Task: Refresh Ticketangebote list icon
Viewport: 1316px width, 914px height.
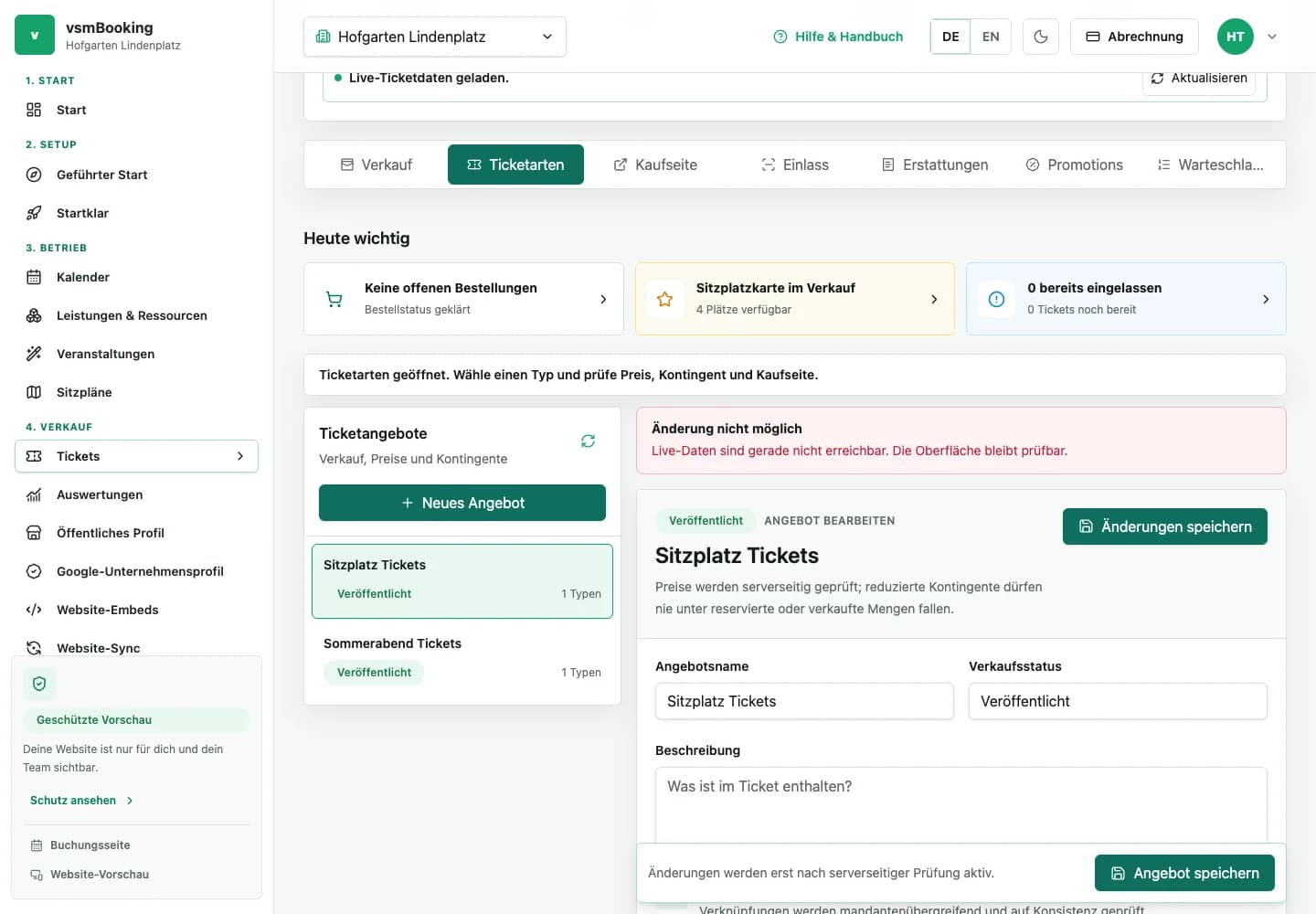Action: (588, 441)
